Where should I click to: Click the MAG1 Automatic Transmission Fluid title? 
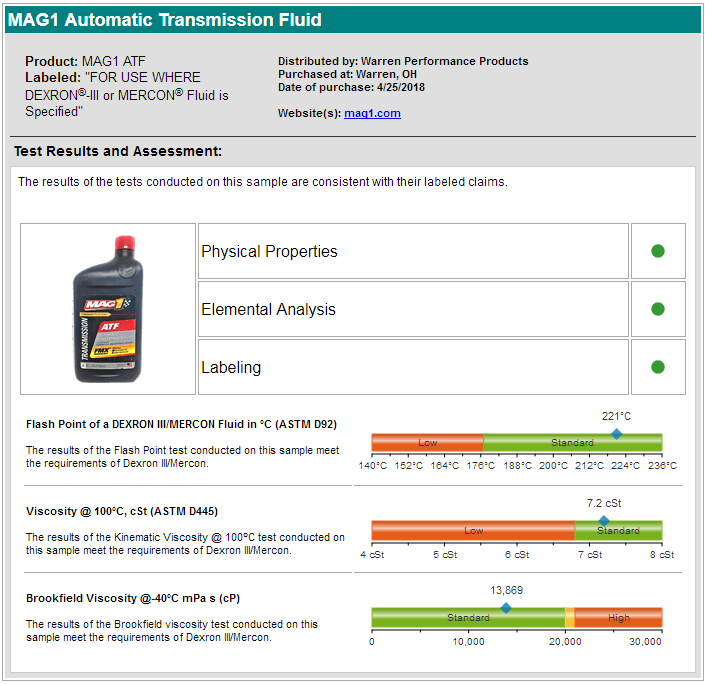[x=165, y=20]
